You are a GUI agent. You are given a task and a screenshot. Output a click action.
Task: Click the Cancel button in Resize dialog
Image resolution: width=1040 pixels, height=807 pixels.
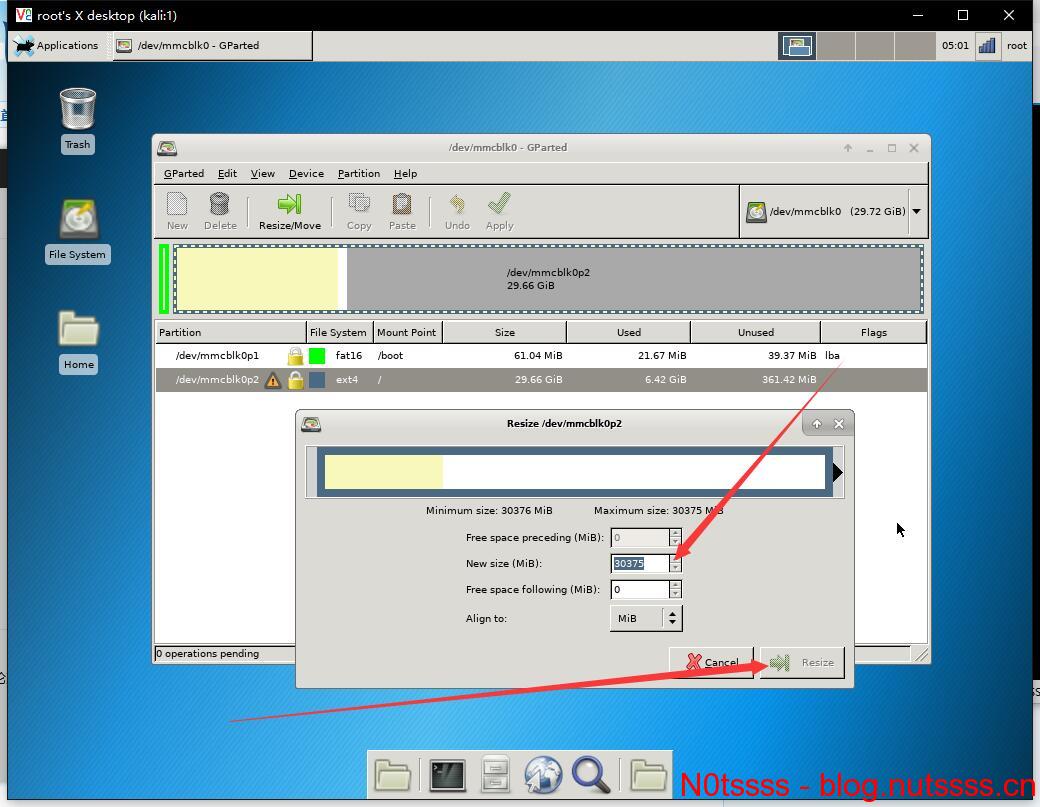[x=712, y=662]
